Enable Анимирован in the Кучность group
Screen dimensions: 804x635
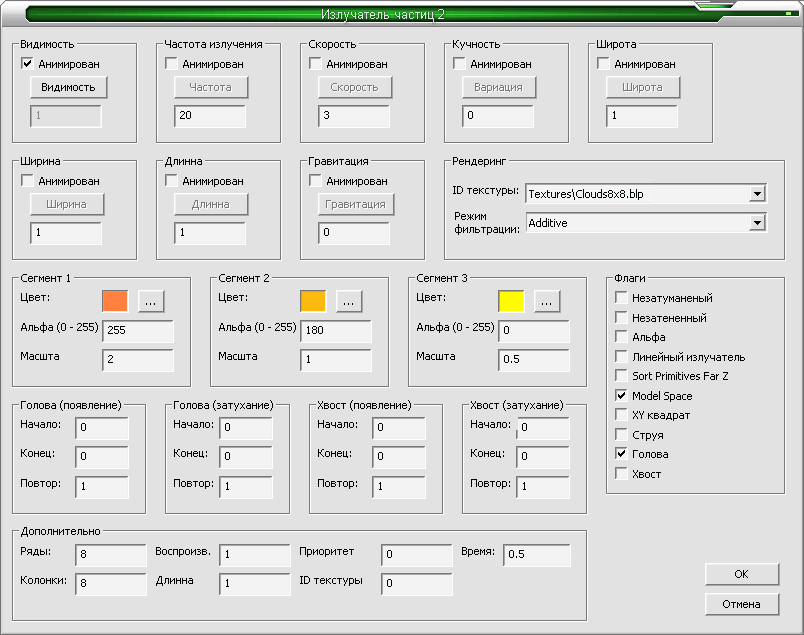pyautogui.click(x=459, y=64)
